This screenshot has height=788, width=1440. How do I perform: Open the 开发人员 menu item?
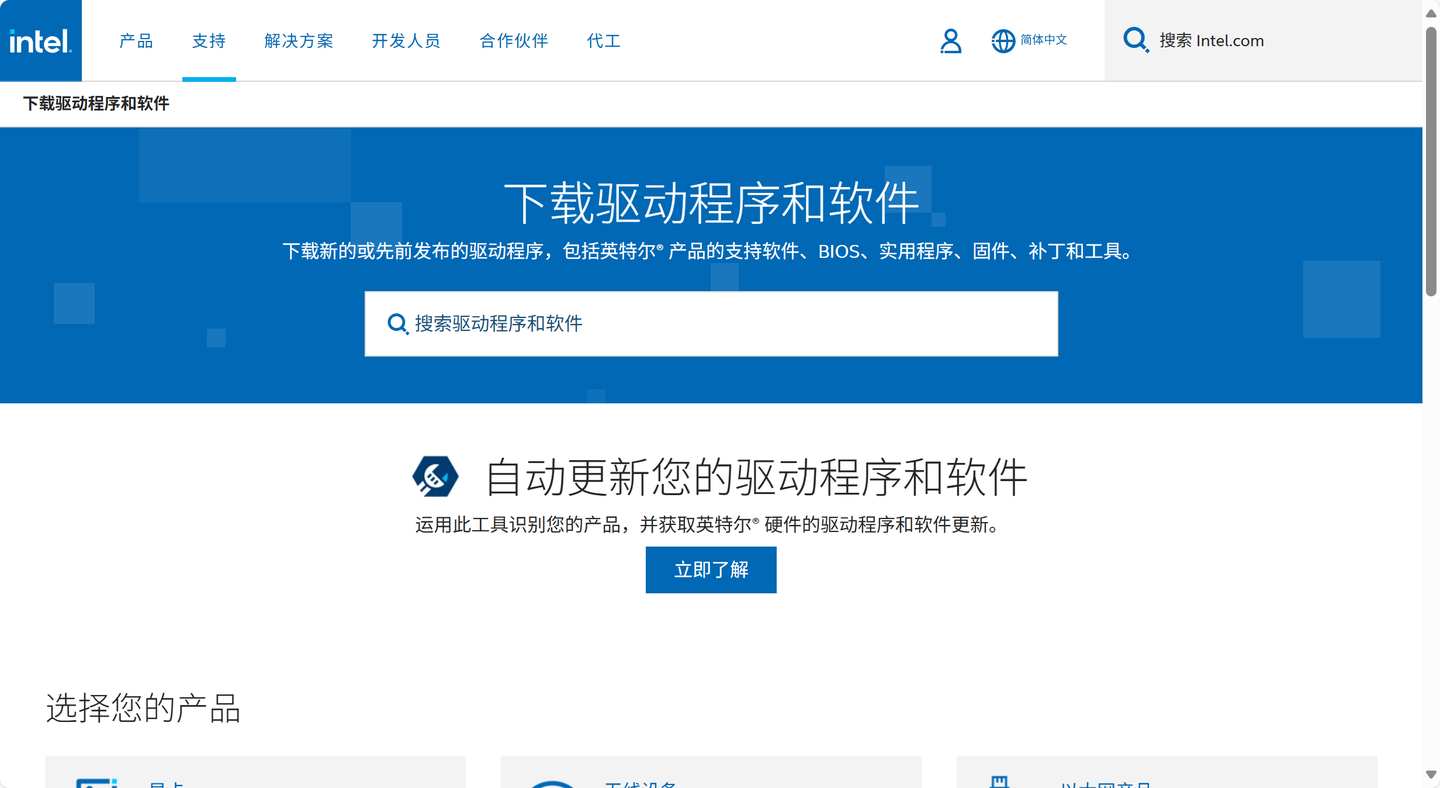406,41
